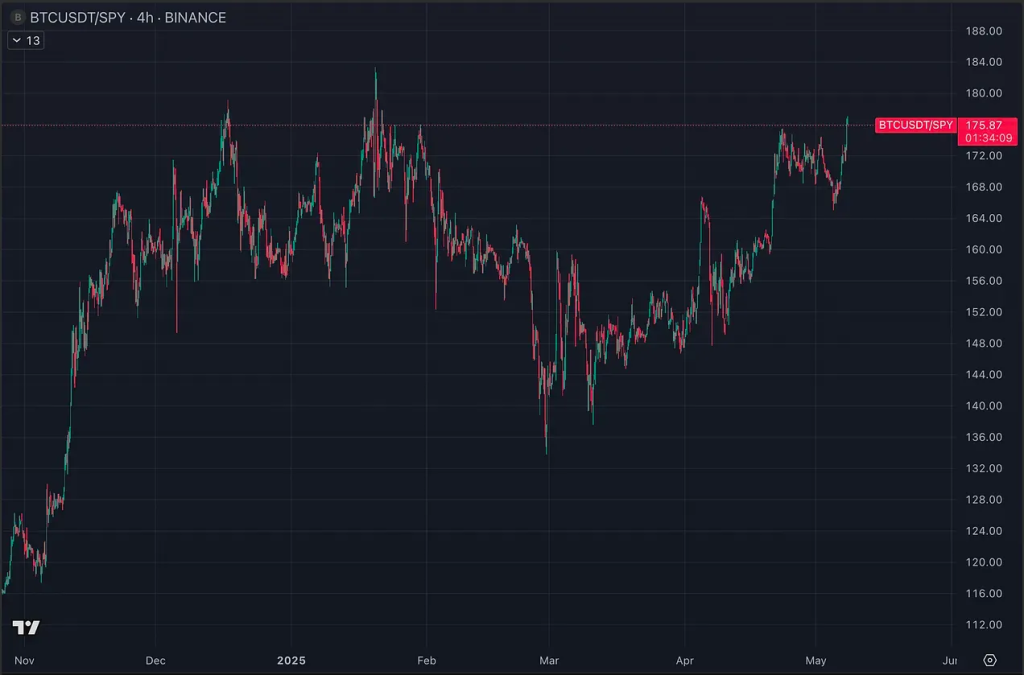Viewport: 1024px width, 675px height.
Task: Click the BTCUSDT/SPY · 4h · BINANCE title
Action: (x=128, y=18)
